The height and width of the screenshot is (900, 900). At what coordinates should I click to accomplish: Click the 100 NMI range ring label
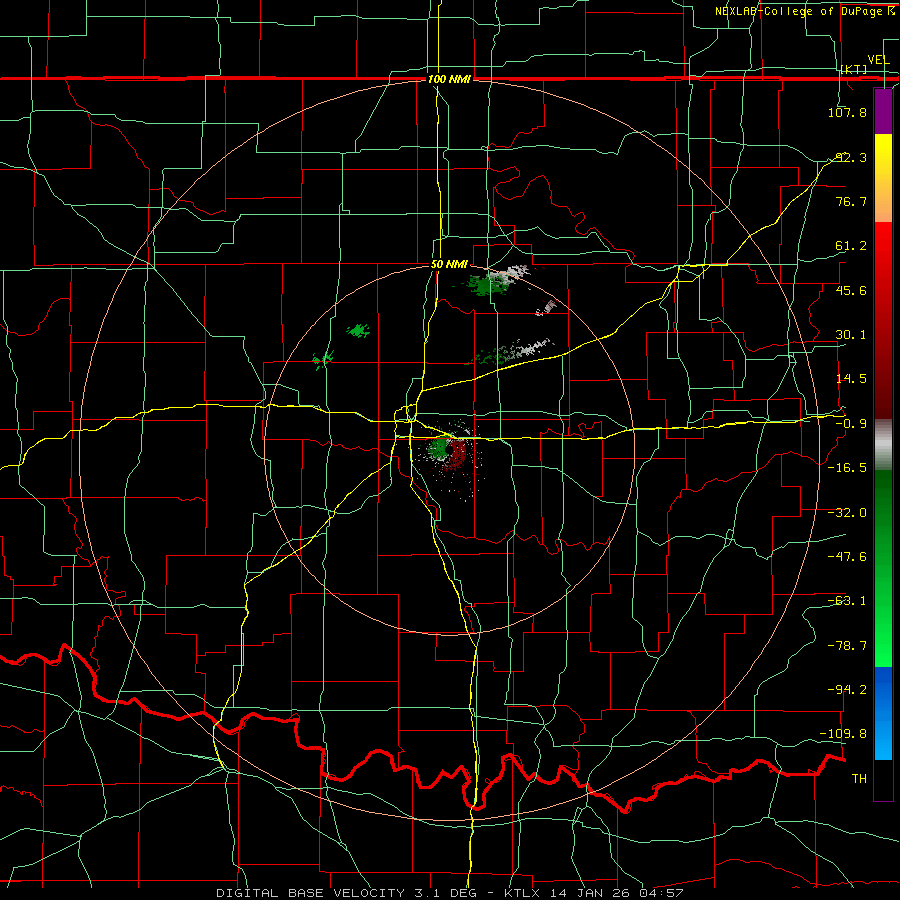pyautogui.click(x=449, y=79)
